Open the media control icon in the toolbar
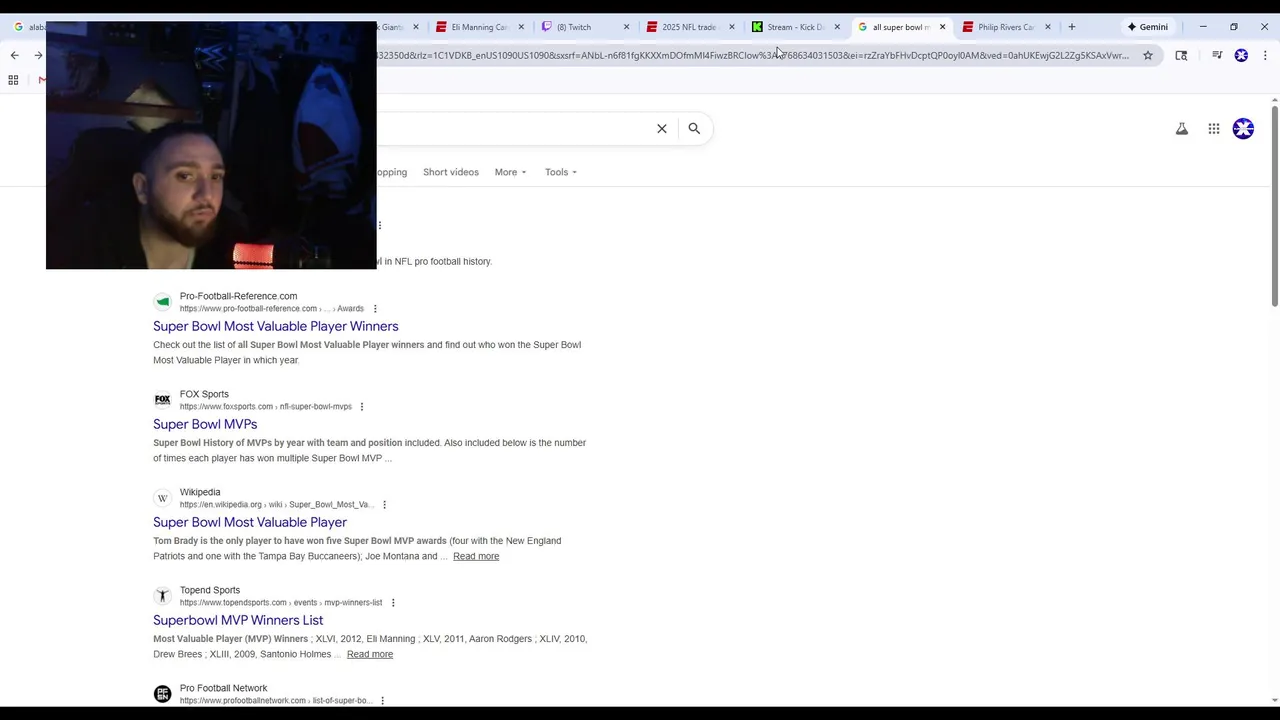1280x720 pixels. click(x=1217, y=55)
